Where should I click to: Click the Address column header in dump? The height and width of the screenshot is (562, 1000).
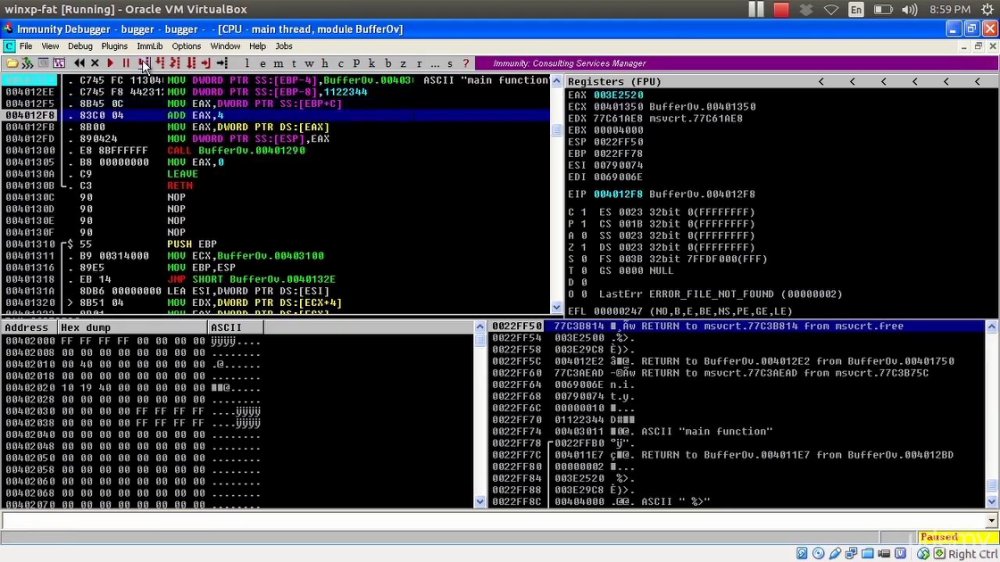coord(29,327)
